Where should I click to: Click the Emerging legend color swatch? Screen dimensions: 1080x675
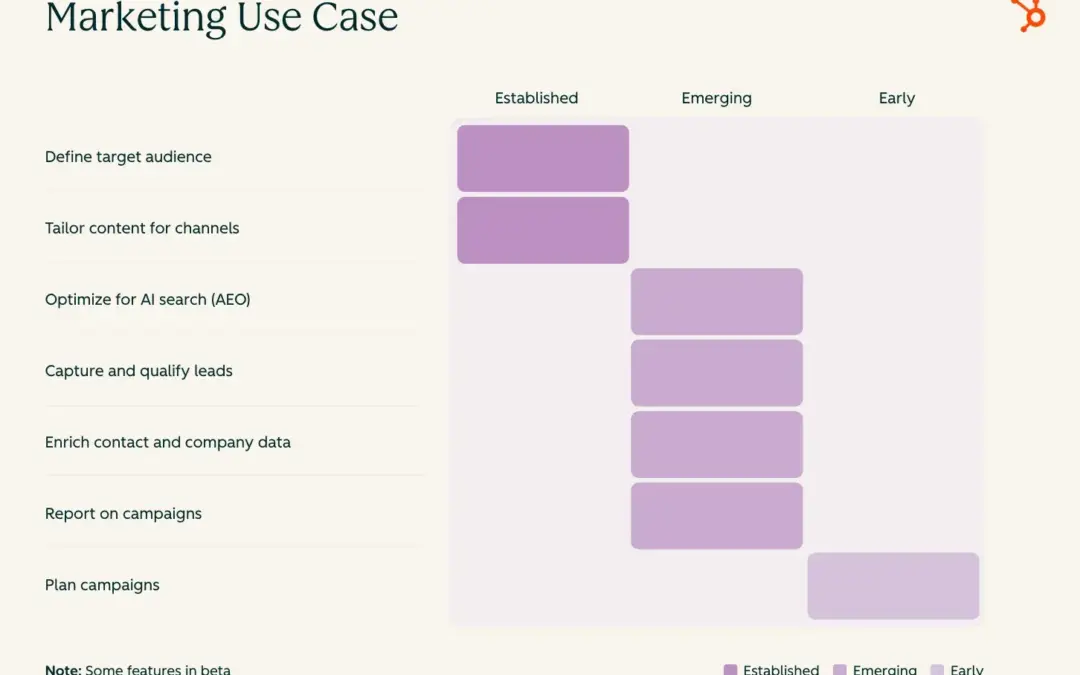pyautogui.click(x=839, y=669)
